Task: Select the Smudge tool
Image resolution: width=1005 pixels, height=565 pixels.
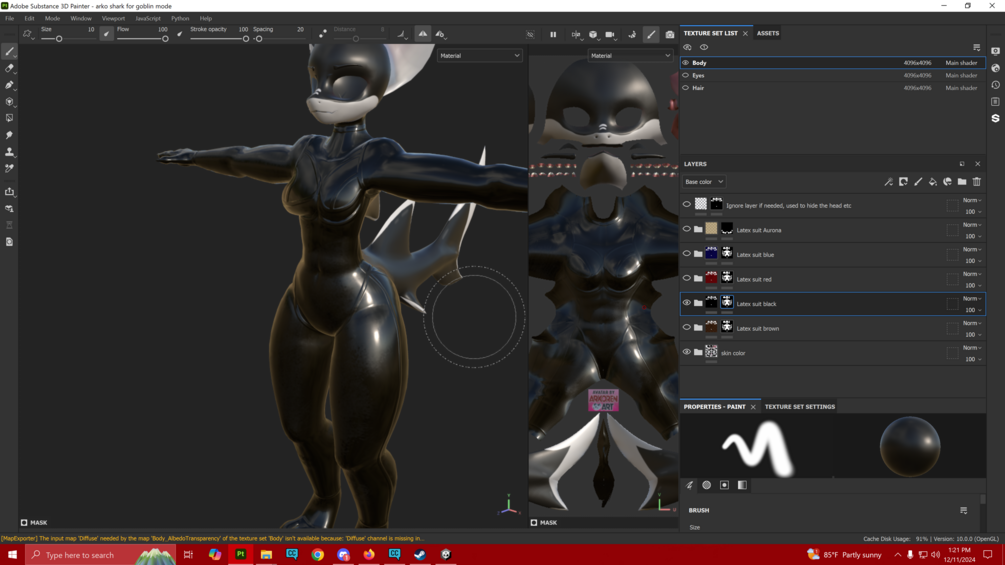Action: (10, 135)
